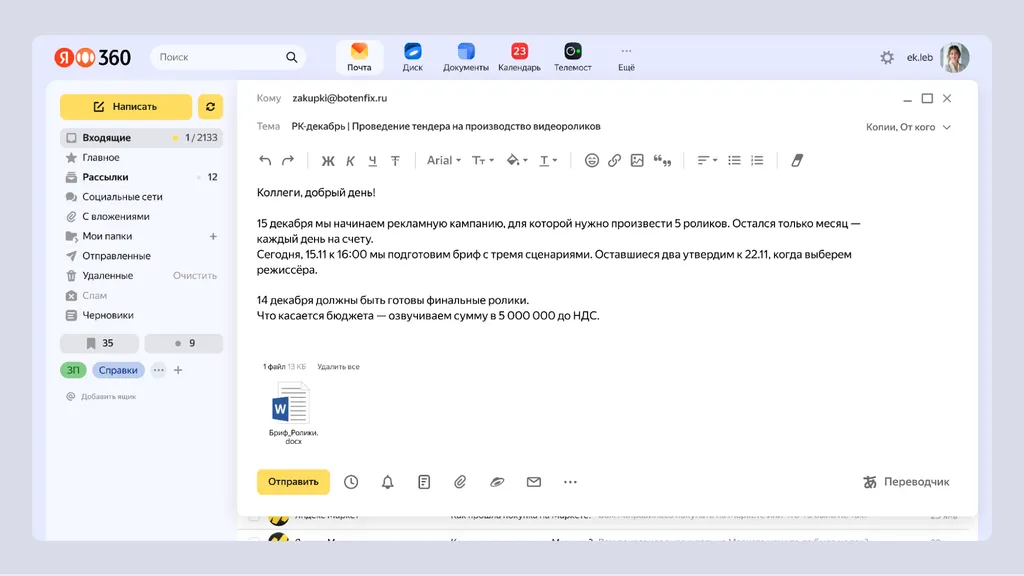Image resolution: width=1024 pixels, height=576 pixels.
Task: Insert a link with chain icon
Action: 614,160
